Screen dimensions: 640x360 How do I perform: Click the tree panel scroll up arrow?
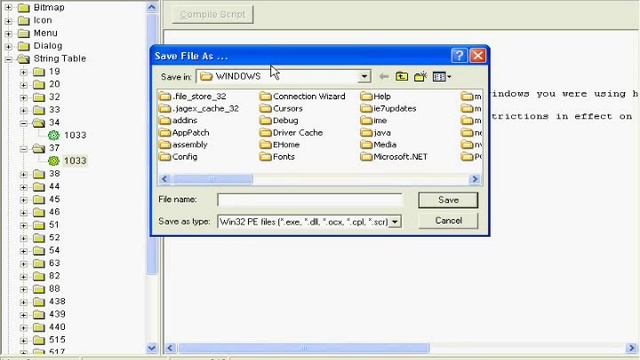click(152, 7)
